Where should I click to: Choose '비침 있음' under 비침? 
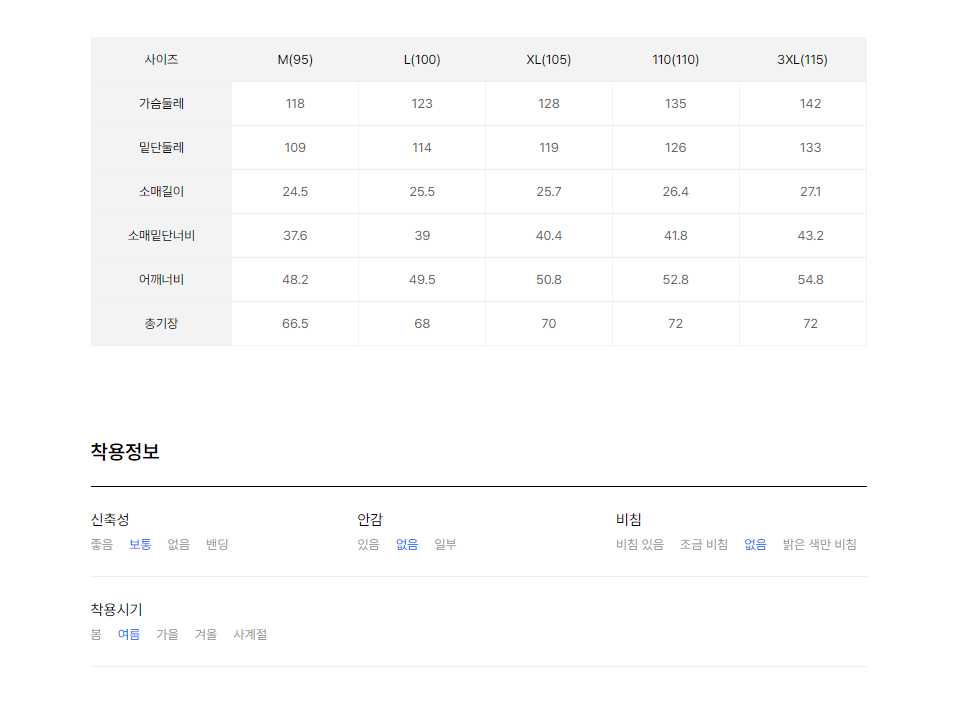tap(639, 544)
